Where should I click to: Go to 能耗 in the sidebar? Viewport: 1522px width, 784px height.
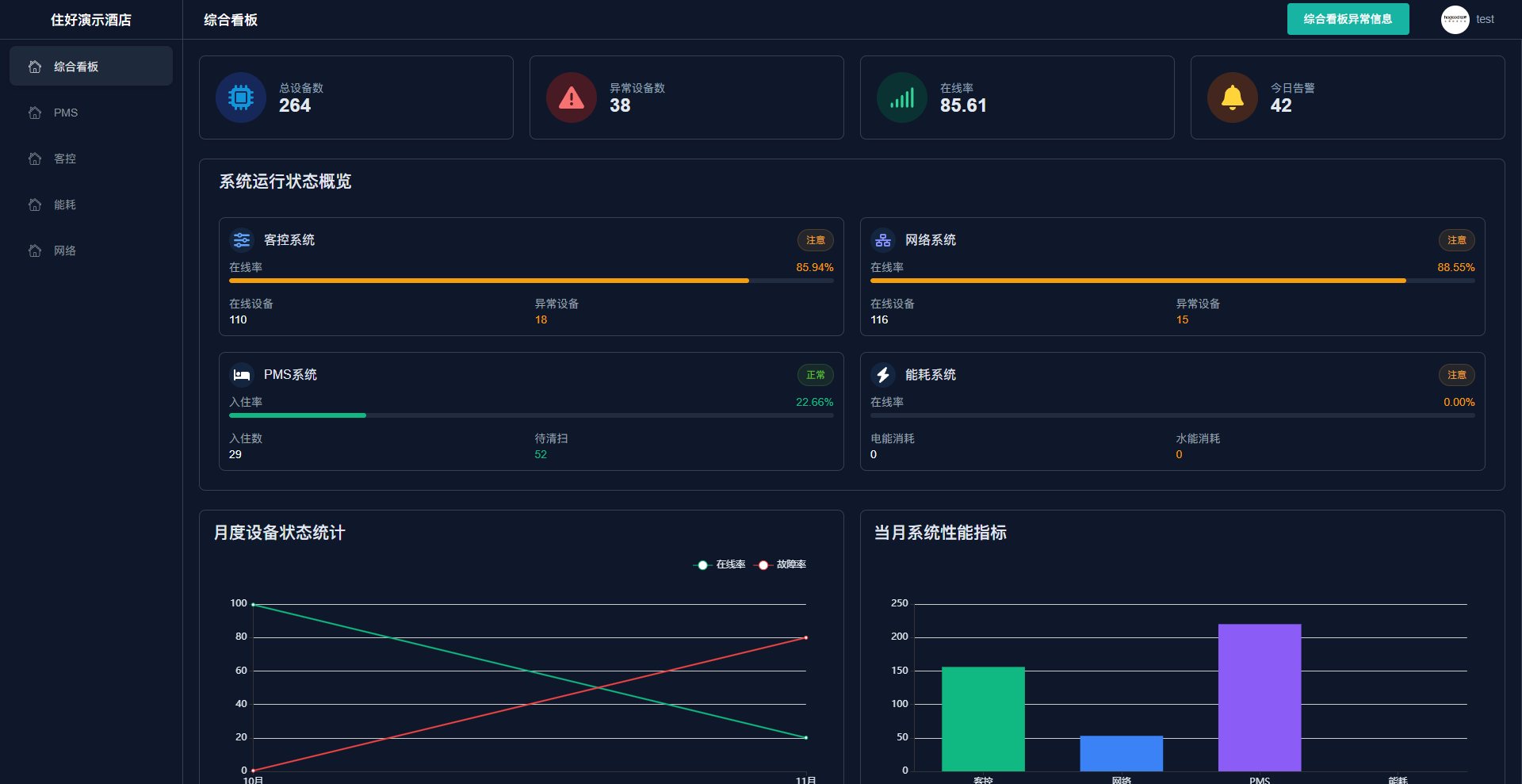(65, 205)
